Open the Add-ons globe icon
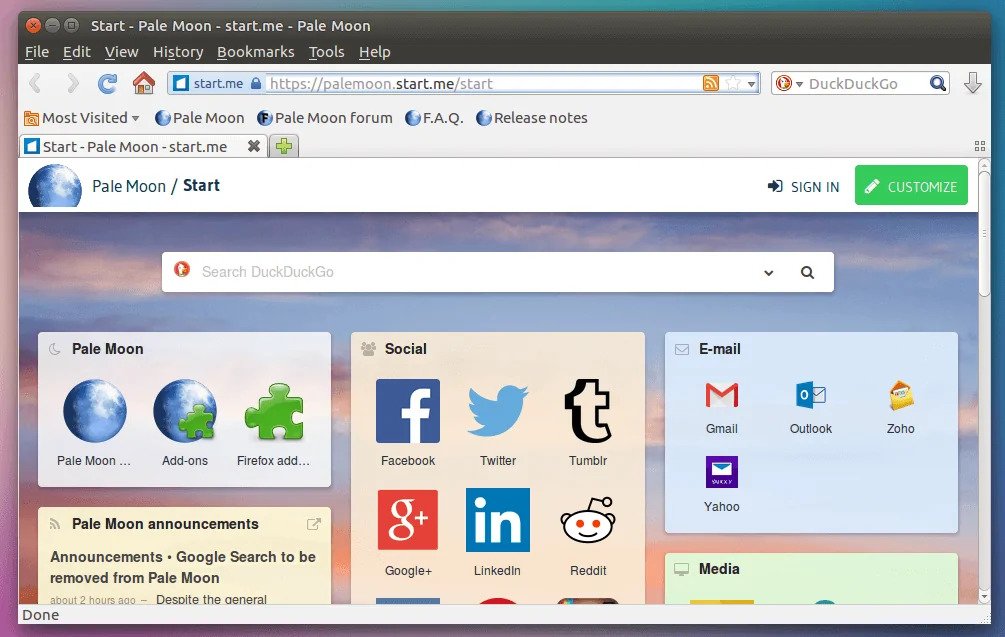Screen dimensions: 1005x637 [x=185, y=411]
